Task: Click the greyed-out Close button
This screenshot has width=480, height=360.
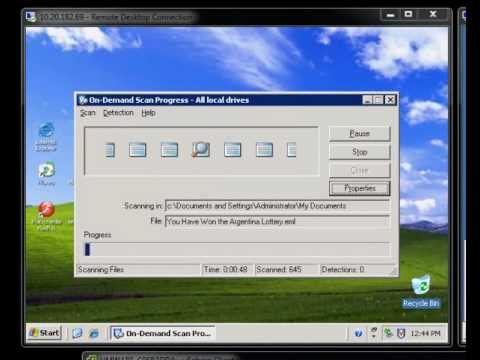Action: pos(359,171)
